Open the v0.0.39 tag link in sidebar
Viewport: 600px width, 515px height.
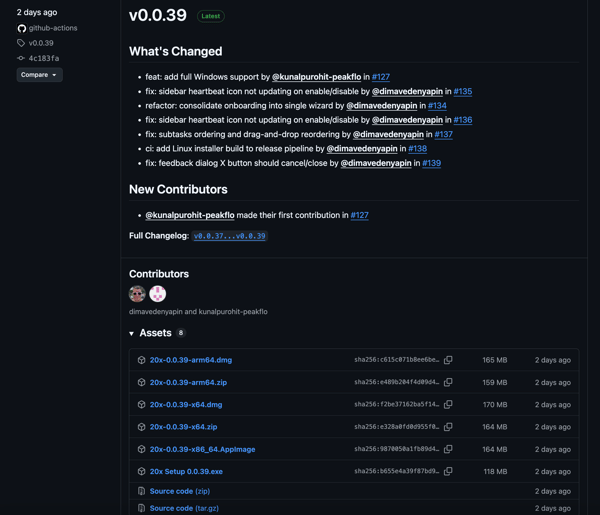(41, 43)
